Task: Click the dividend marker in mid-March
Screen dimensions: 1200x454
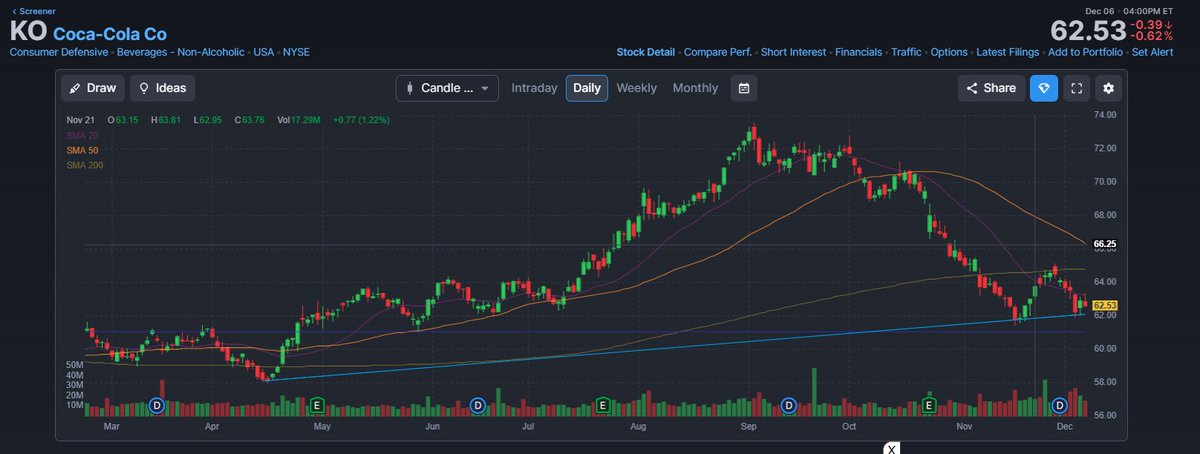Action: [x=157, y=405]
